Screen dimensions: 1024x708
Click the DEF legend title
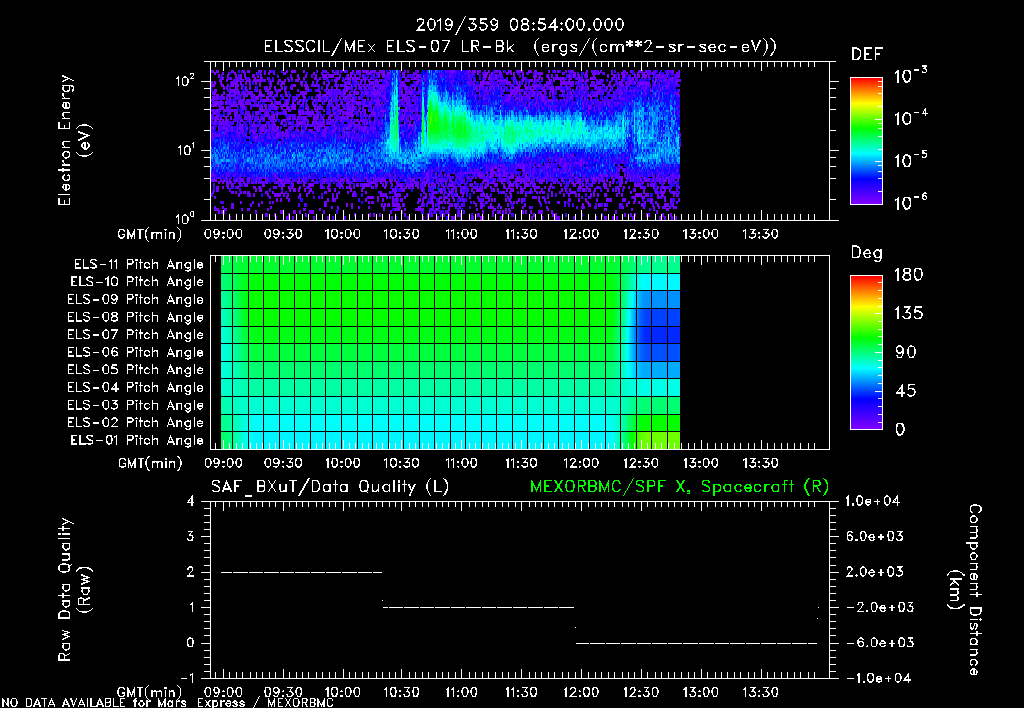tap(867, 55)
